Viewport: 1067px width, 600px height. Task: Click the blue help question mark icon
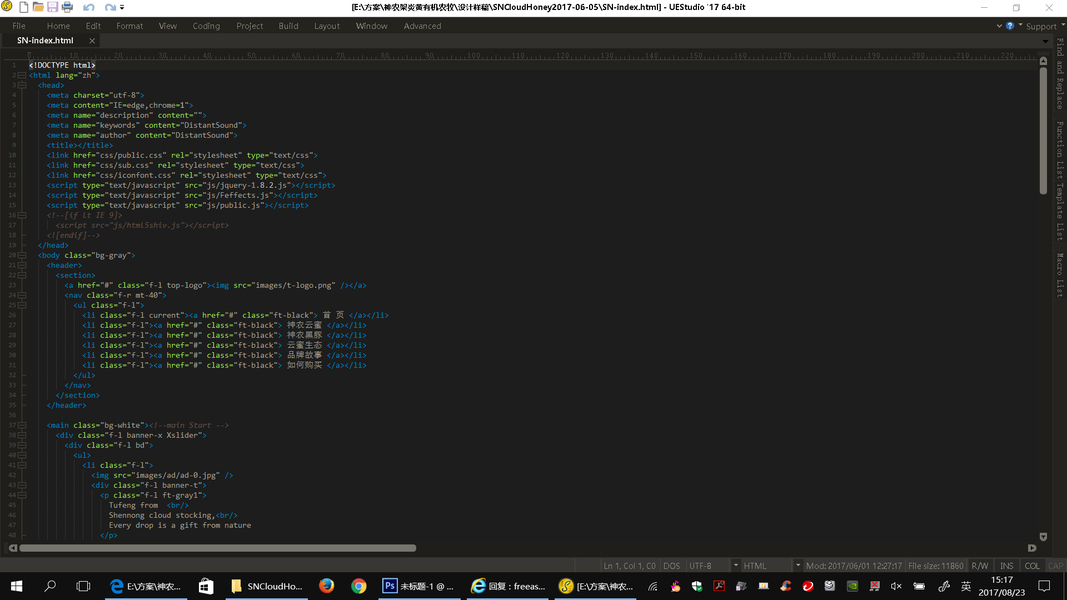pos(1010,26)
